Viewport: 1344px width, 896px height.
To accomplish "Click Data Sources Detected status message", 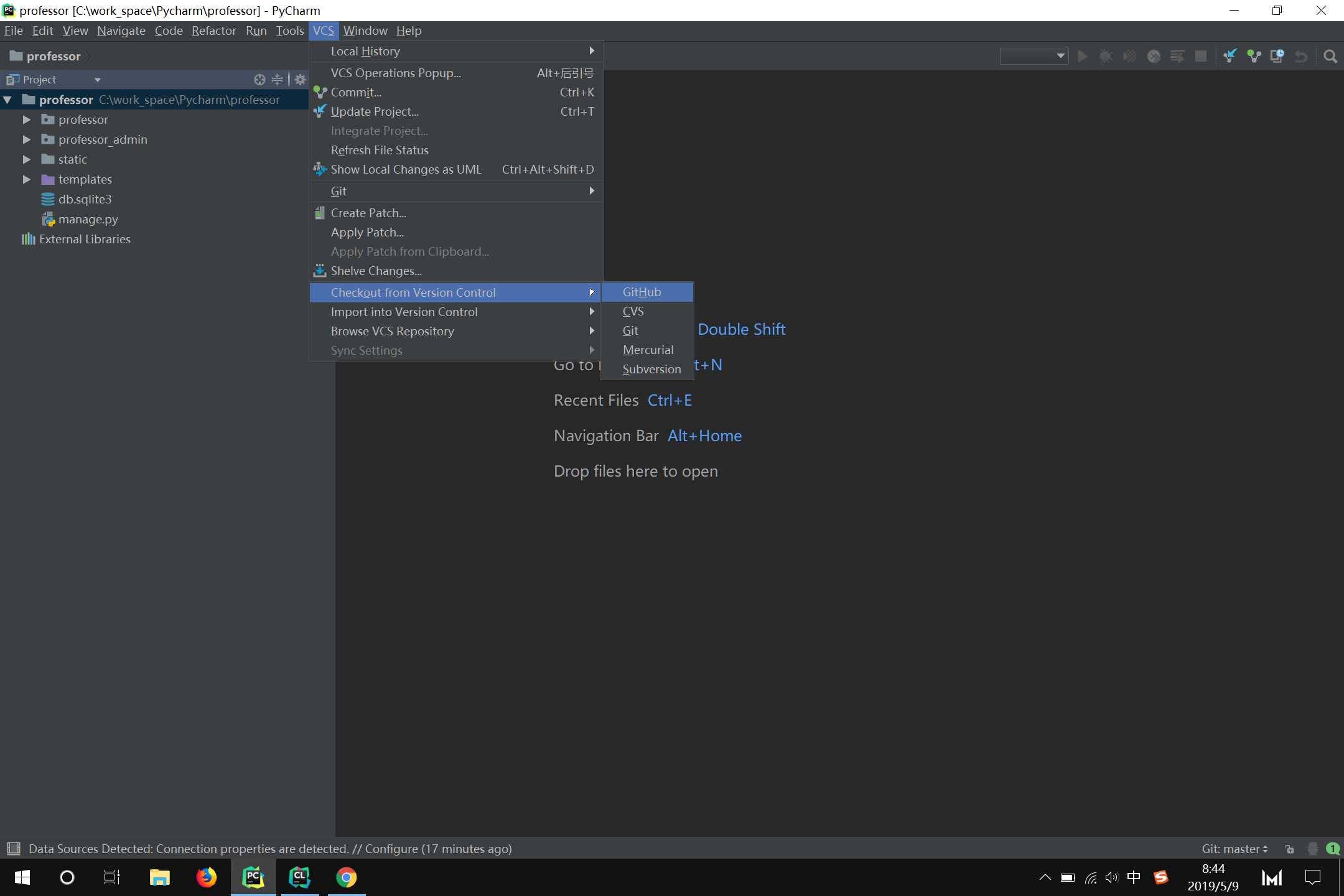I will (270, 849).
